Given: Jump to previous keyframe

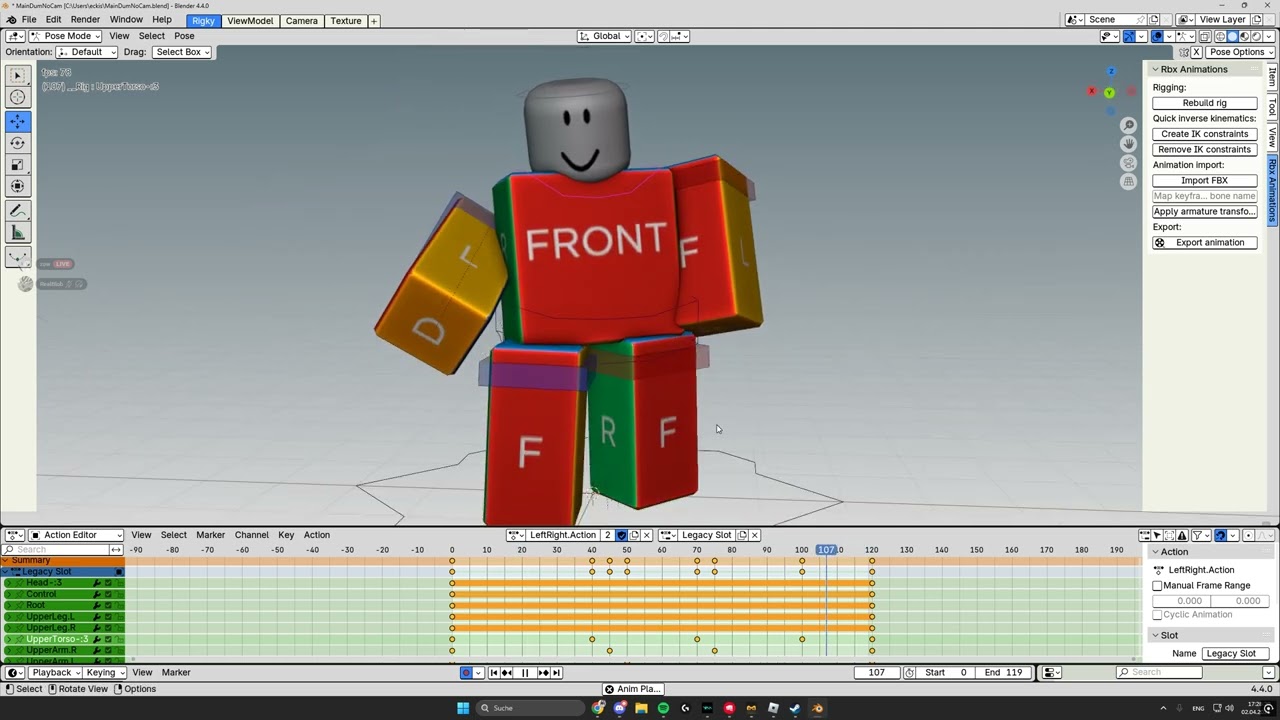Looking at the screenshot, I should pos(507,673).
